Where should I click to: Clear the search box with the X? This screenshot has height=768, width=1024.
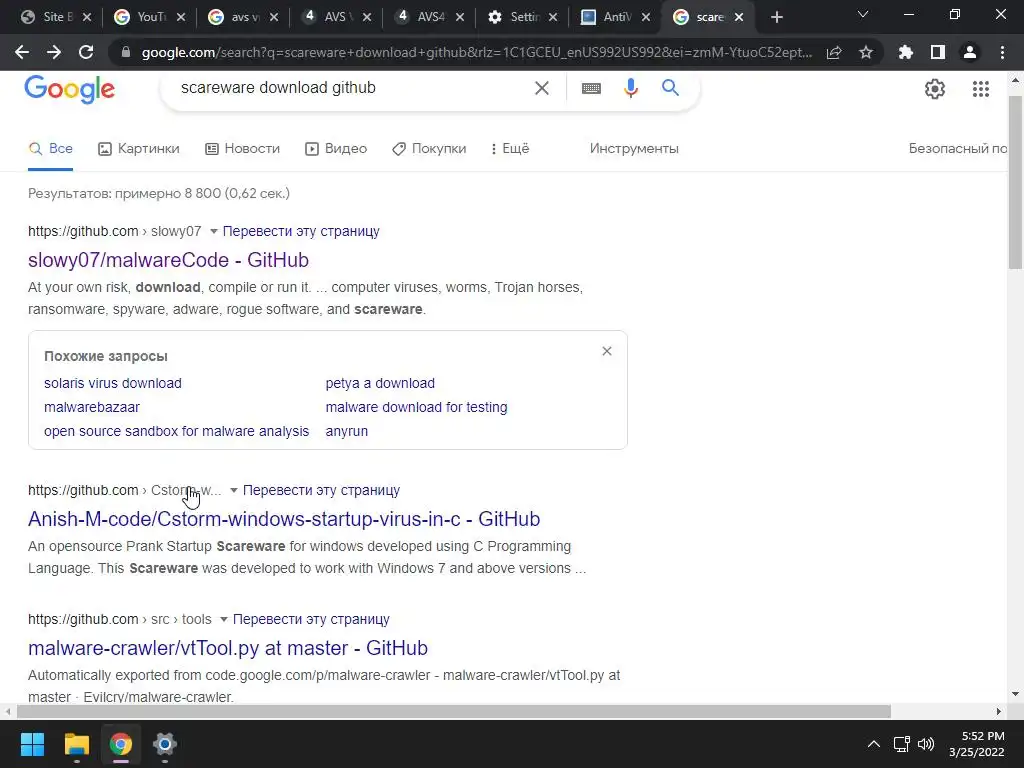click(x=541, y=88)
